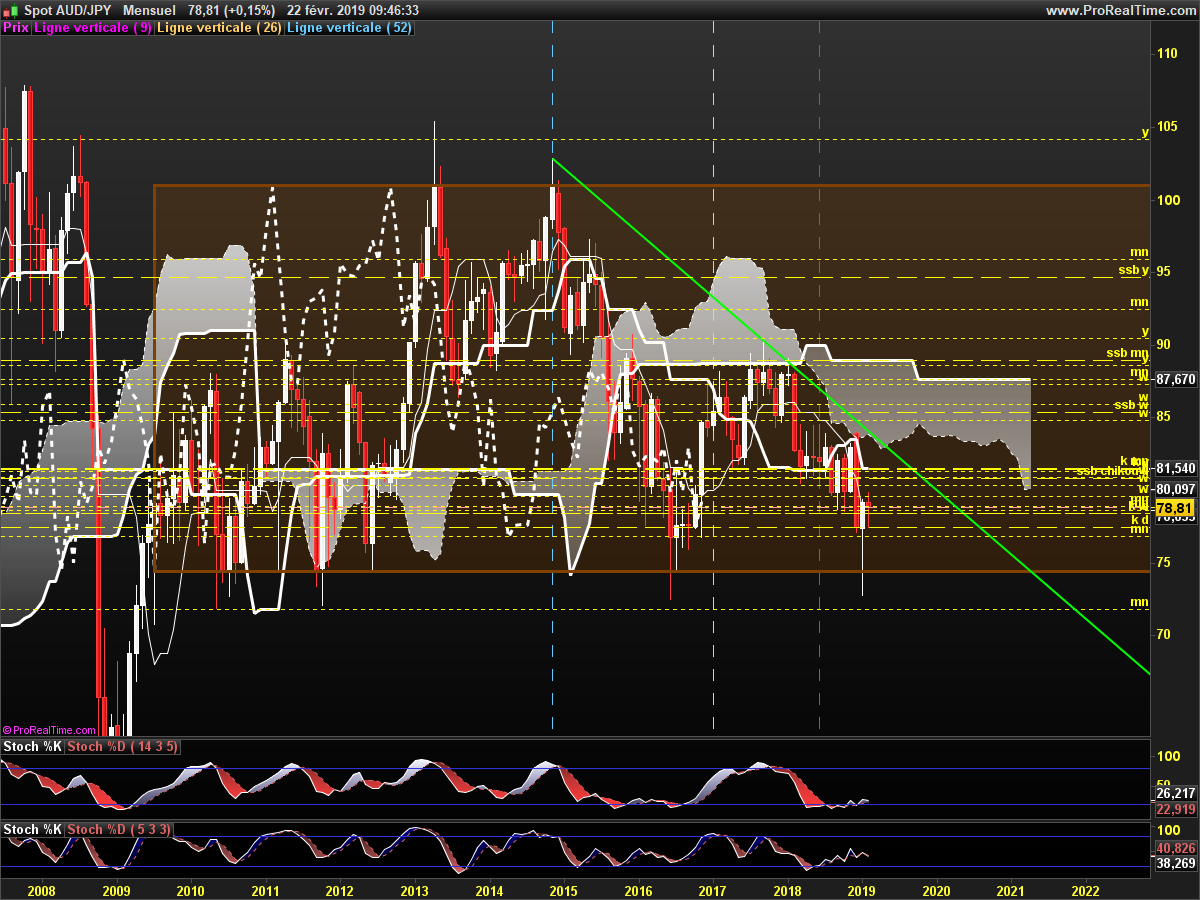Open Ligne verticale (9) settings label
The height and width of the screenshot is (900, 1200).
coord(93,28)
